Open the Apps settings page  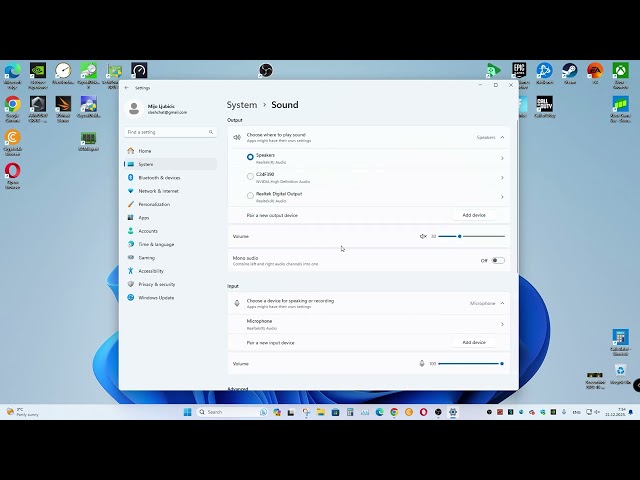[x=170, y=218]
